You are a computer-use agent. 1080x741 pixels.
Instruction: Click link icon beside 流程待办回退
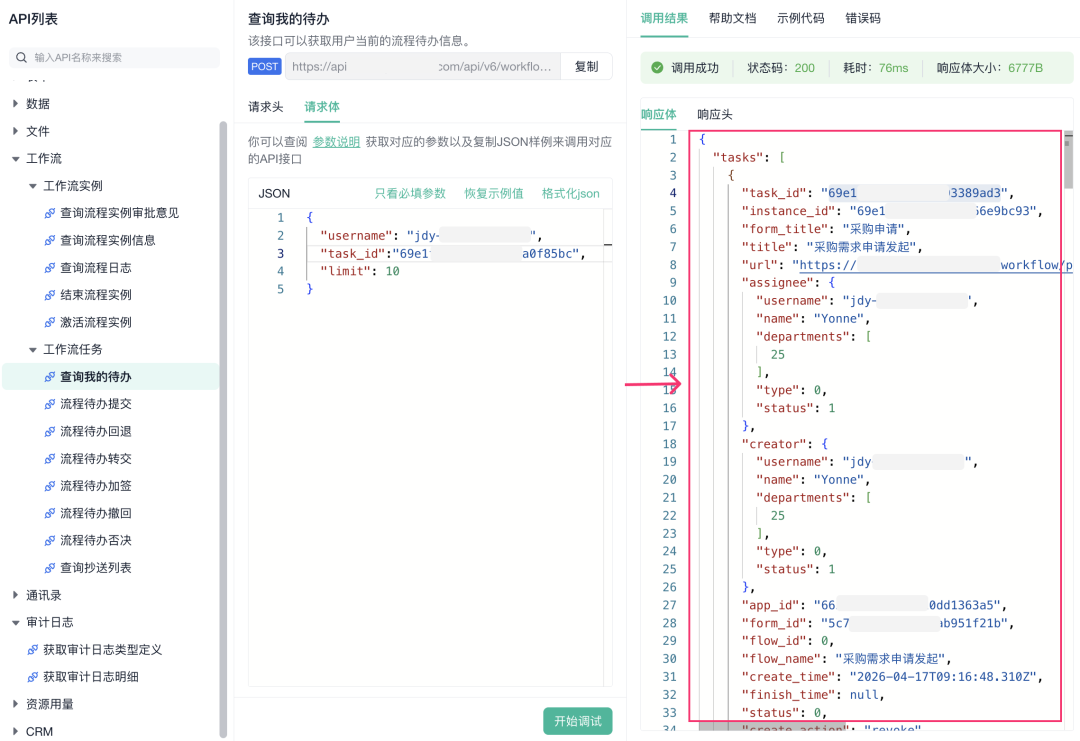click(x=50, y=432)
